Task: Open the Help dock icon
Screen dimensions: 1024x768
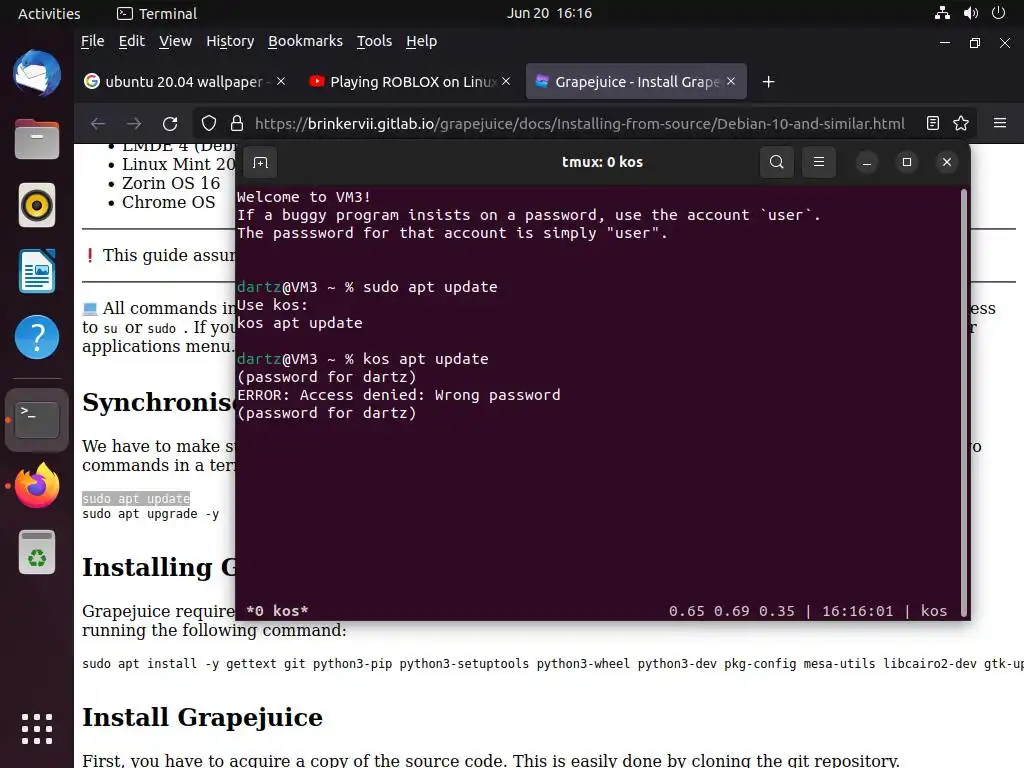Action: pos(37,337)
